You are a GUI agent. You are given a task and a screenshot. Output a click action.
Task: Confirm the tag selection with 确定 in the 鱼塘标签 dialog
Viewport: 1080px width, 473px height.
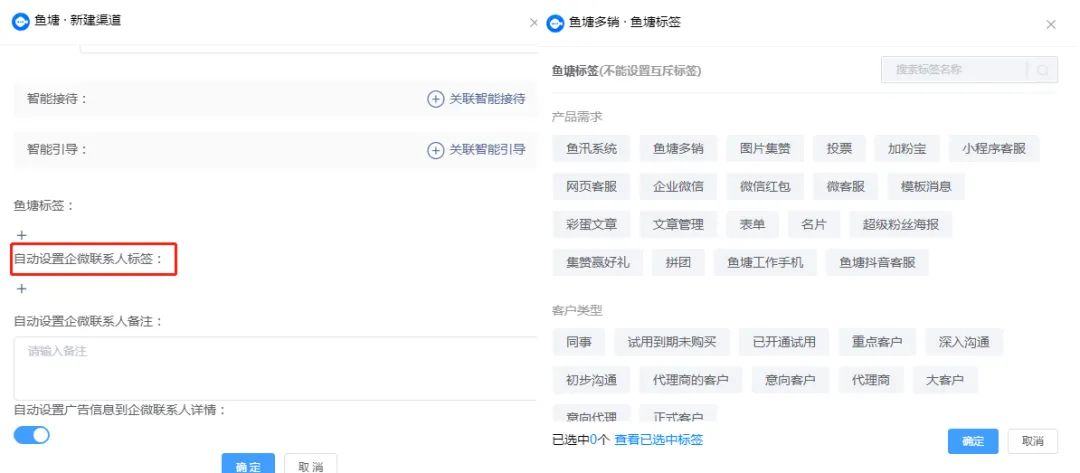[973, 441]
